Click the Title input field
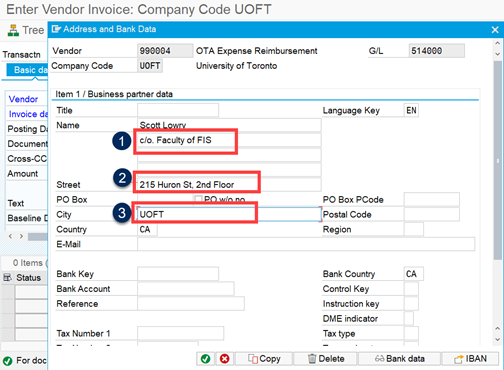Image resolution: width=504 pixels, height=370 pixels. (x=178, y=110)
